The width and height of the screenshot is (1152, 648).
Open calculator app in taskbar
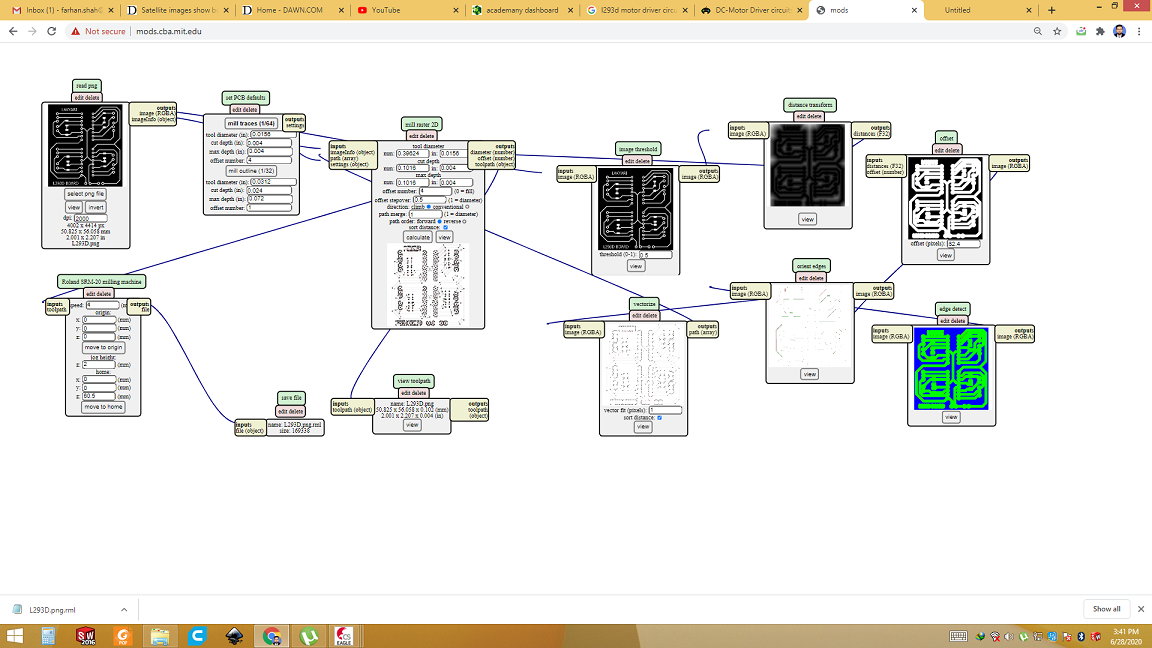[48, 636]
